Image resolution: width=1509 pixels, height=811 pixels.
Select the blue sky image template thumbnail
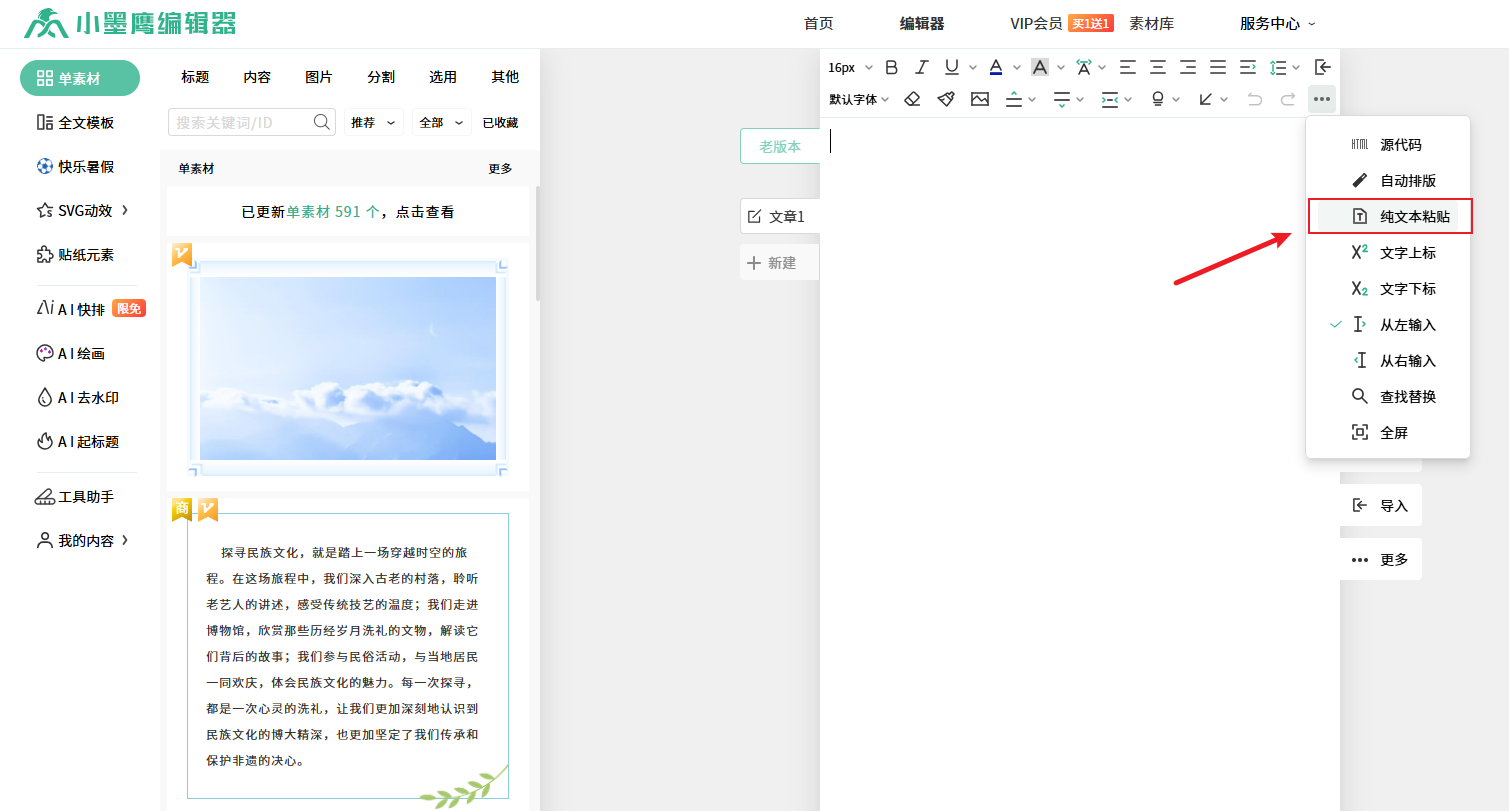pos(348,368)
